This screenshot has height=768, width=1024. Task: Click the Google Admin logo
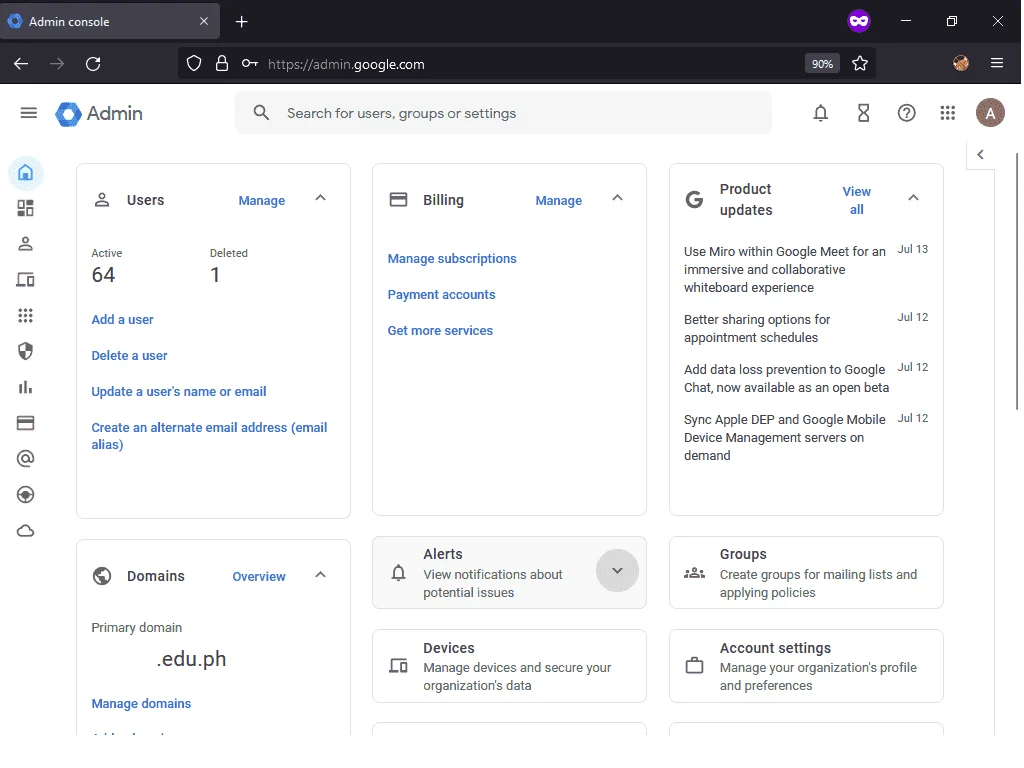99,114
